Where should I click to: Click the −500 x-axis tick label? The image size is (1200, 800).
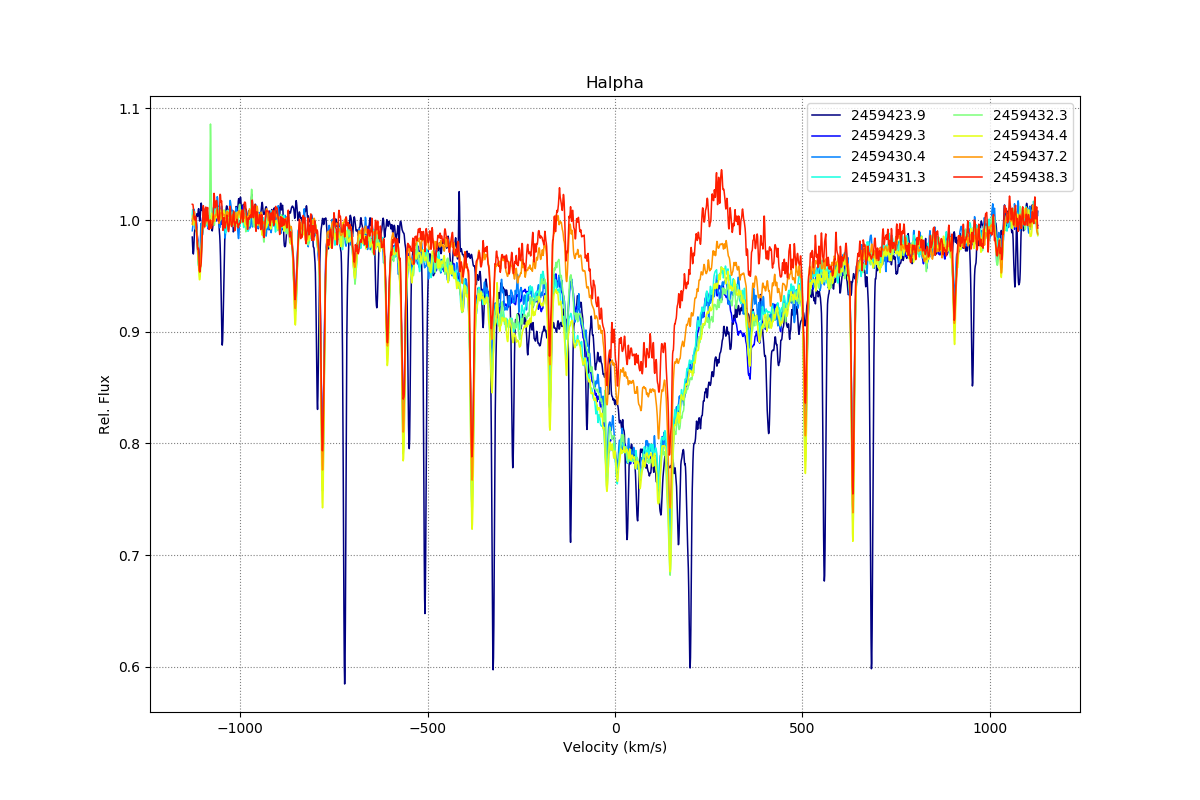pos(427,729)
